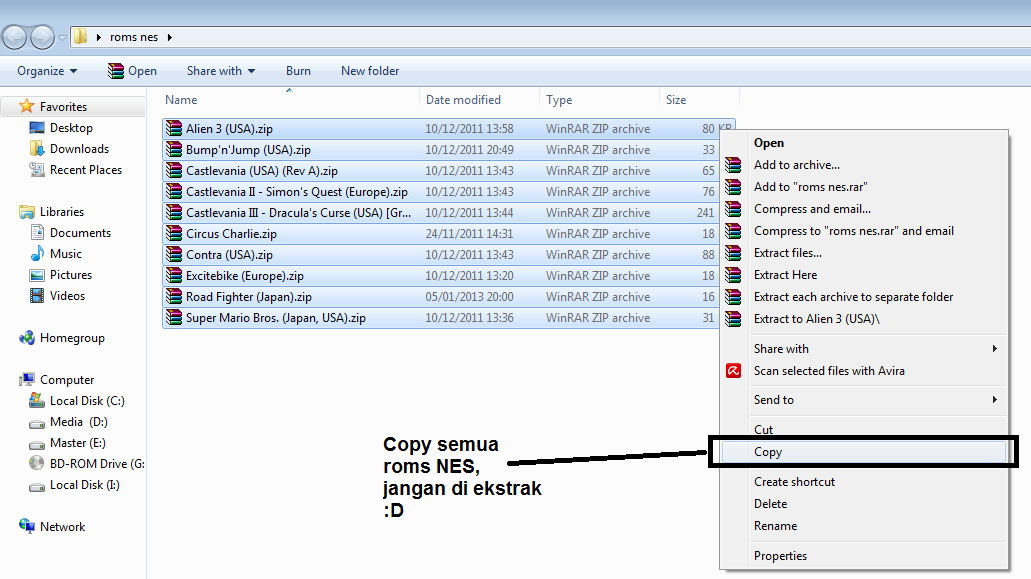The image size is (1031, 579).
Task: Click the WinRAR icon next to Extract Here
Action: coord(733,275)
